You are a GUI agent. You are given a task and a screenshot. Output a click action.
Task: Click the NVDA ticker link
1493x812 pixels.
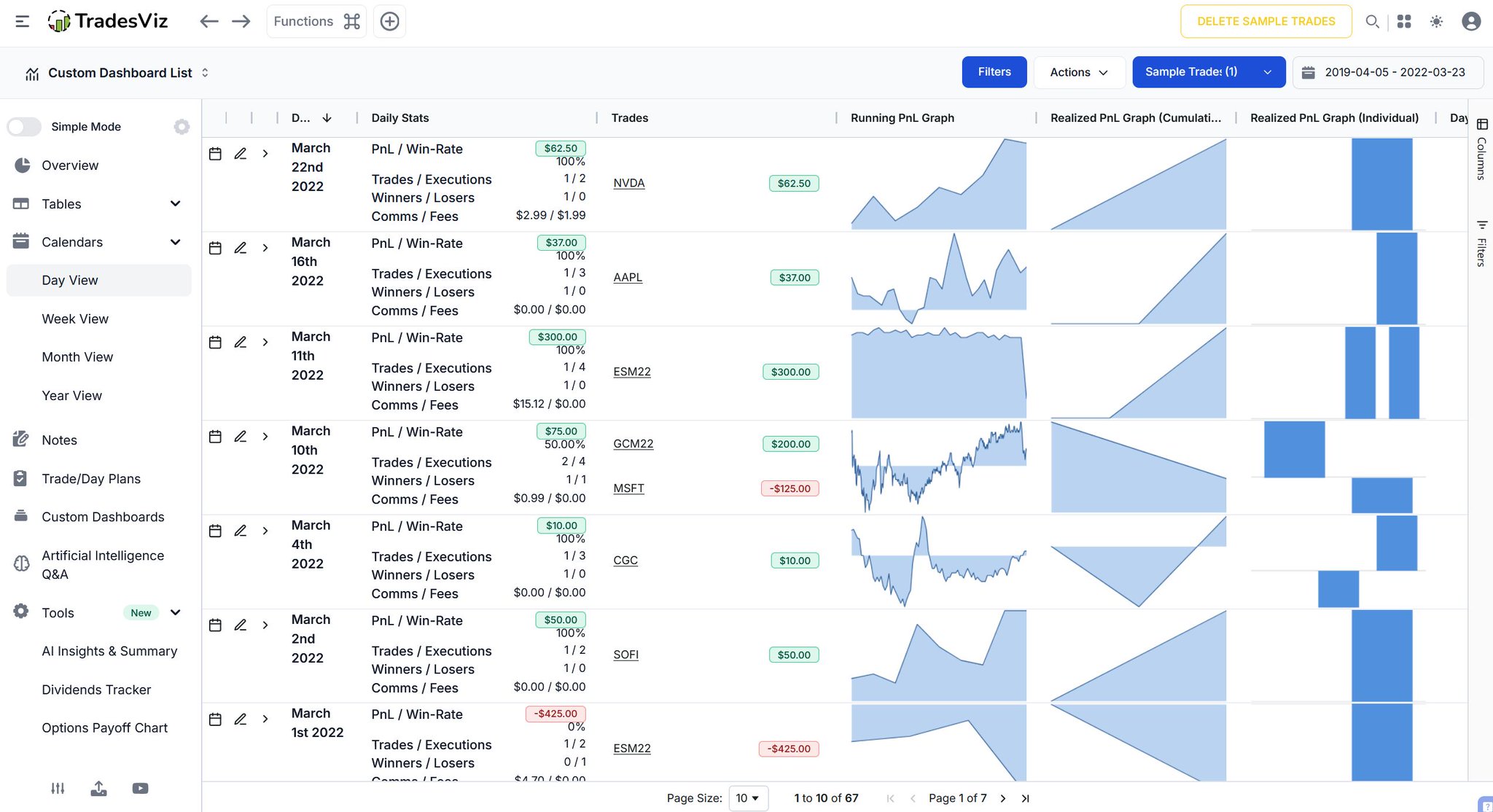click(629, 183)
